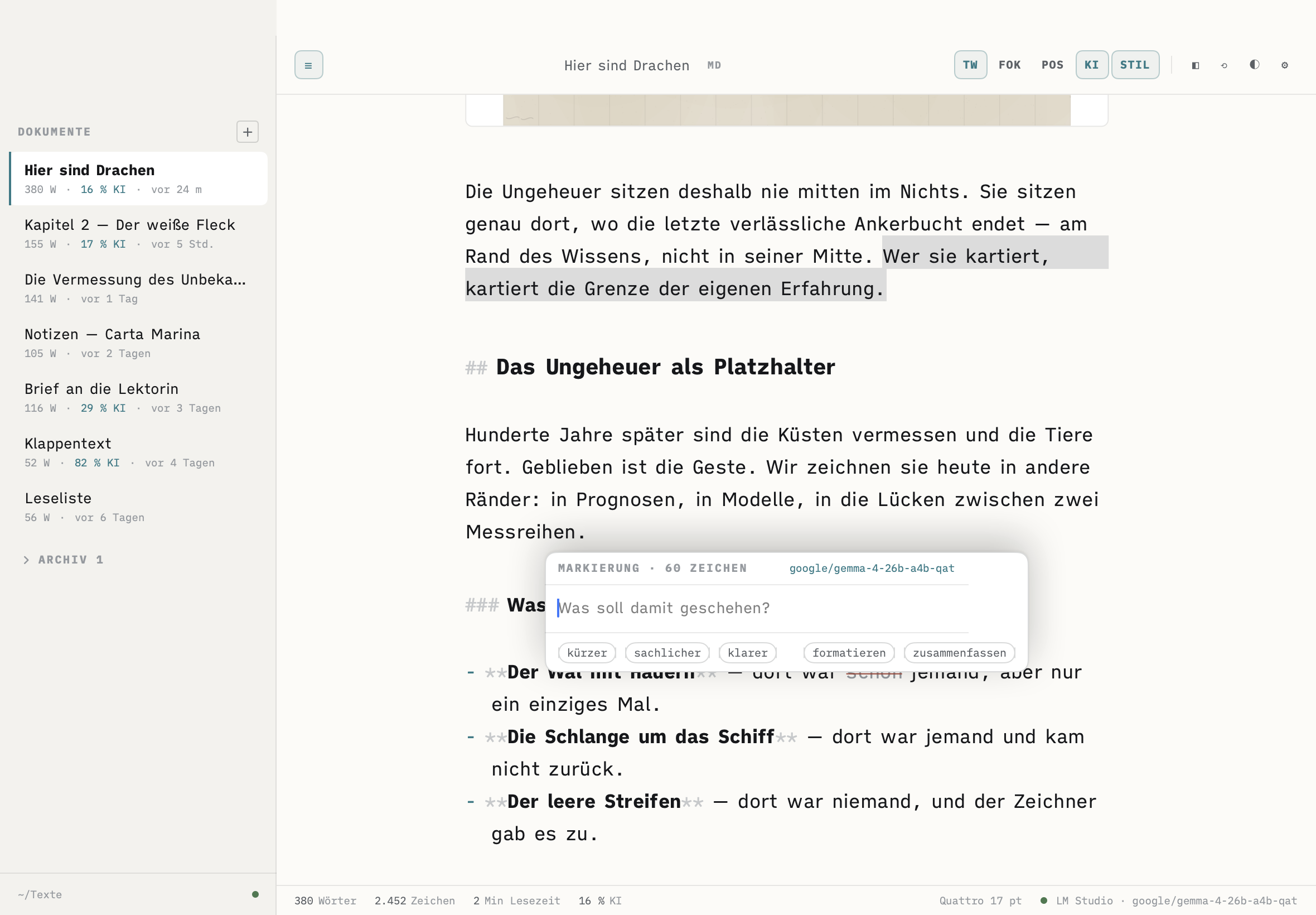Open Die Vermessung des Unbeka… document
1316x915 pixels.
click(x=139, y=288)
